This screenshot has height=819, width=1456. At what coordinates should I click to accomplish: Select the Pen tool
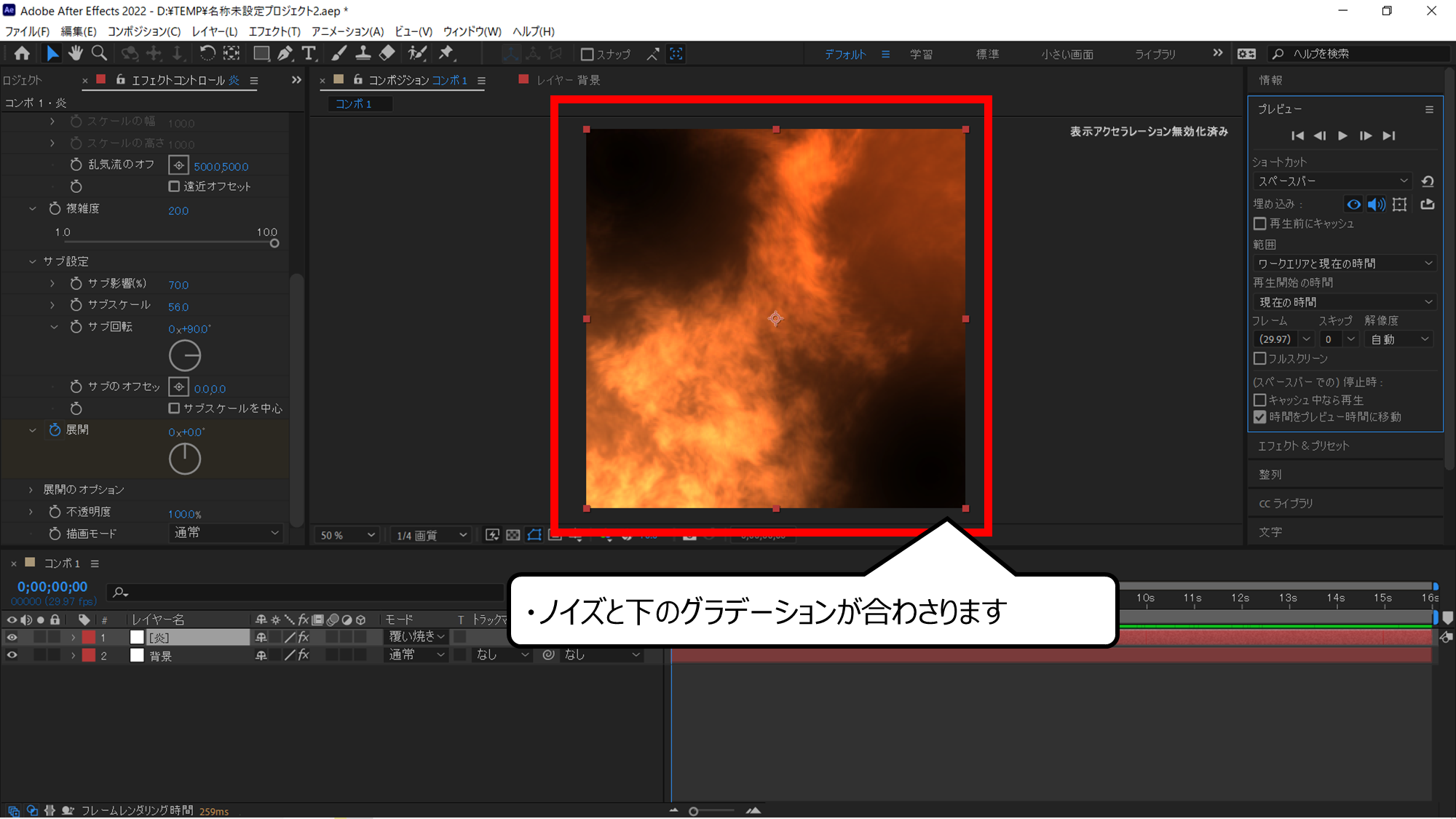pyautogui.click(x=285, y=53)
